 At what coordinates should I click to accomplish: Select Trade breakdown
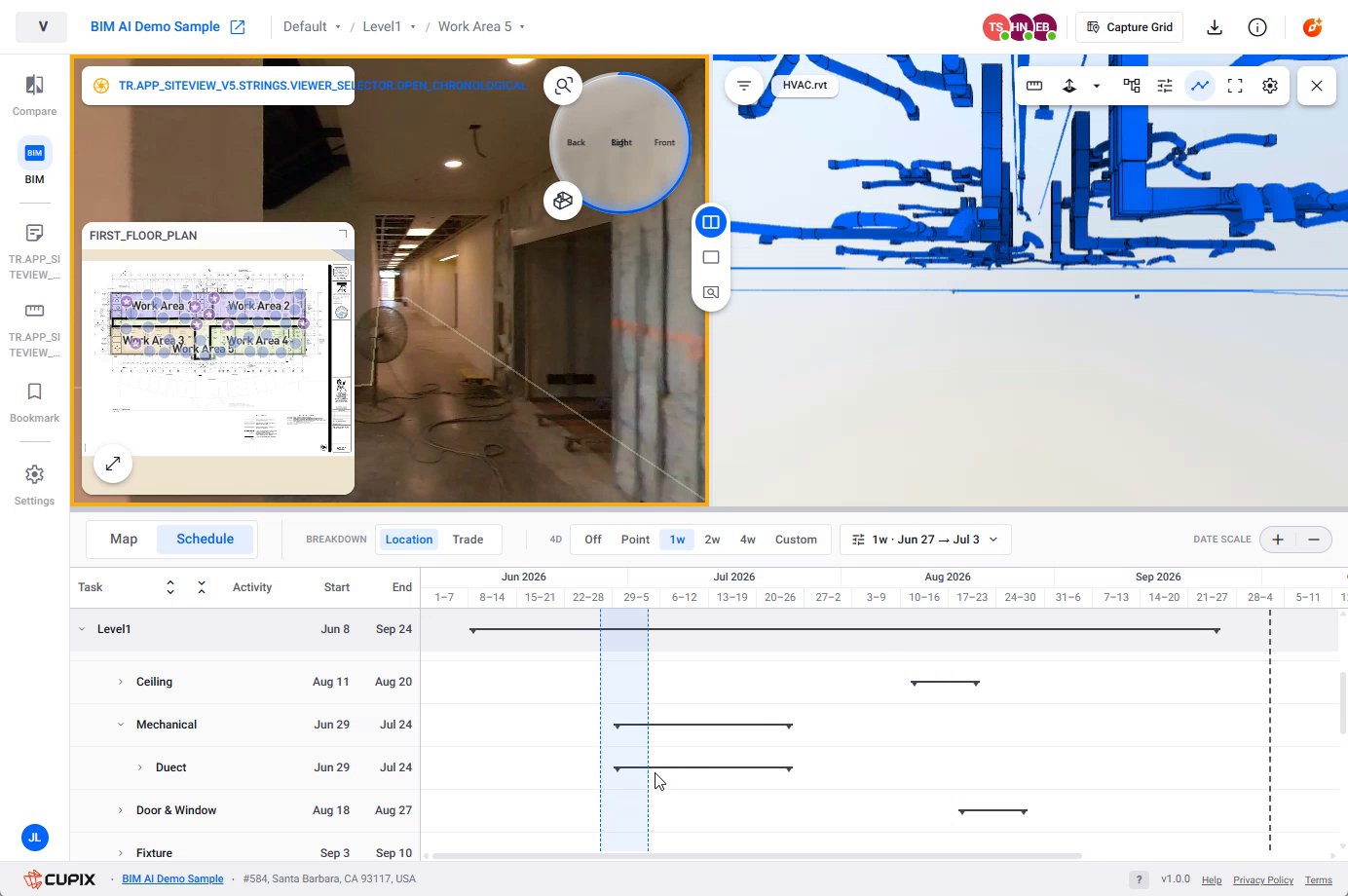[468, 540]
